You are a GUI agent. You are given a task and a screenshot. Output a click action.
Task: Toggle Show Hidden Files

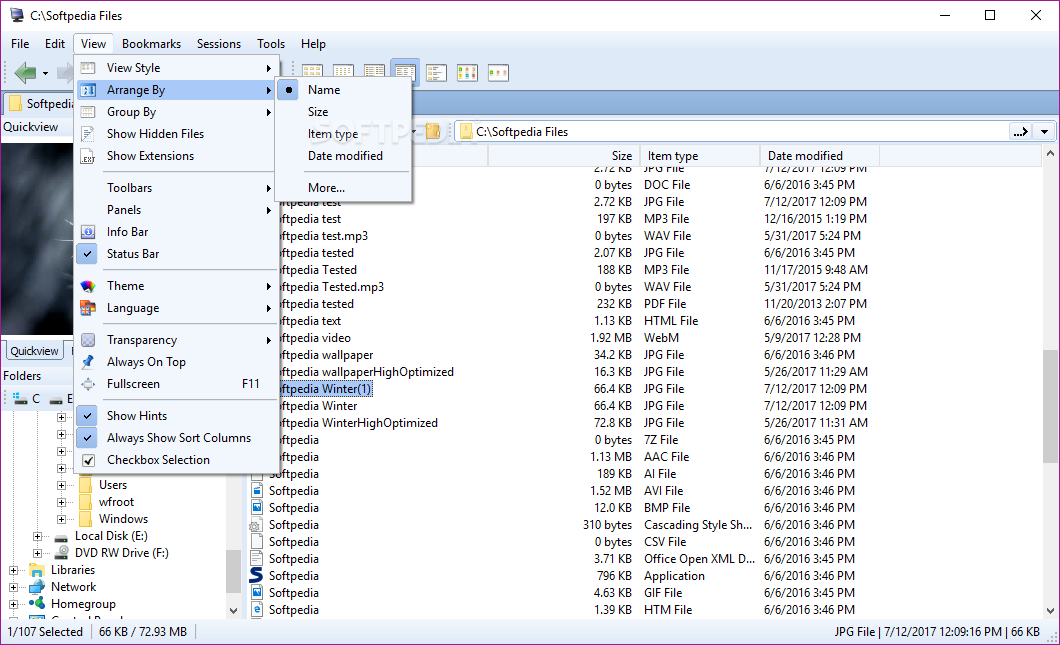click(x=176, y=134)
